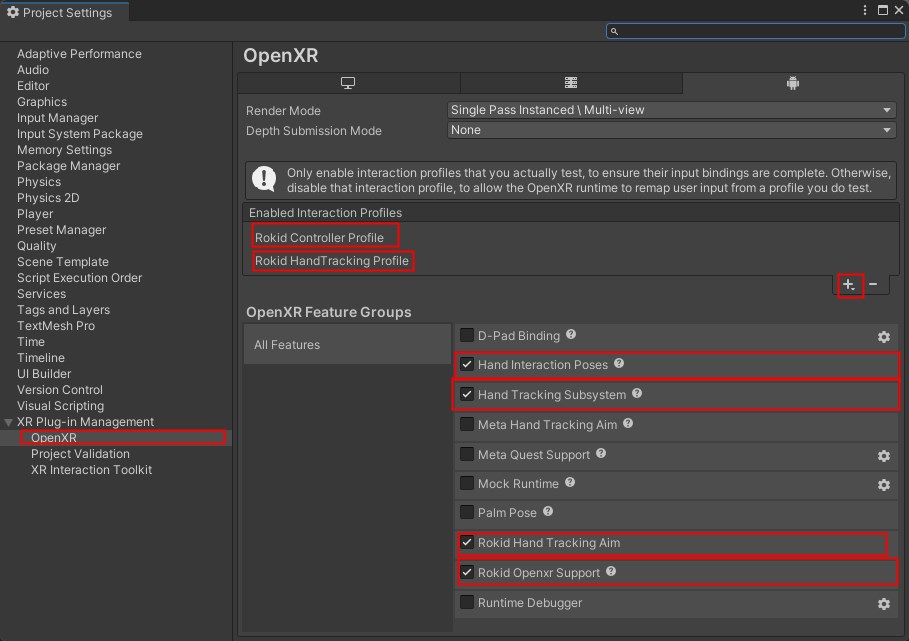
Task: Add an interaction profile with plus button
Action: [849, 285]
